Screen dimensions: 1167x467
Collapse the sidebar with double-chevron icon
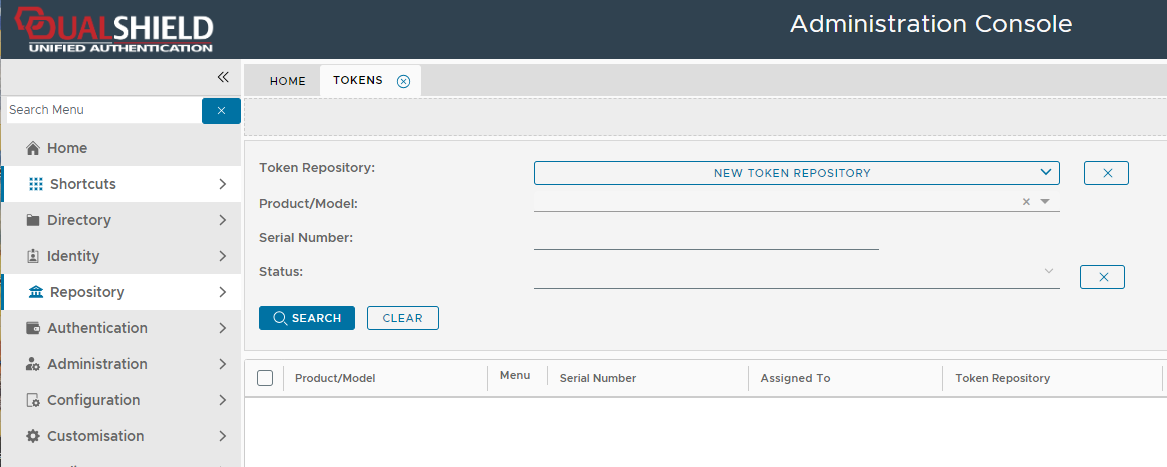(223, 77)
